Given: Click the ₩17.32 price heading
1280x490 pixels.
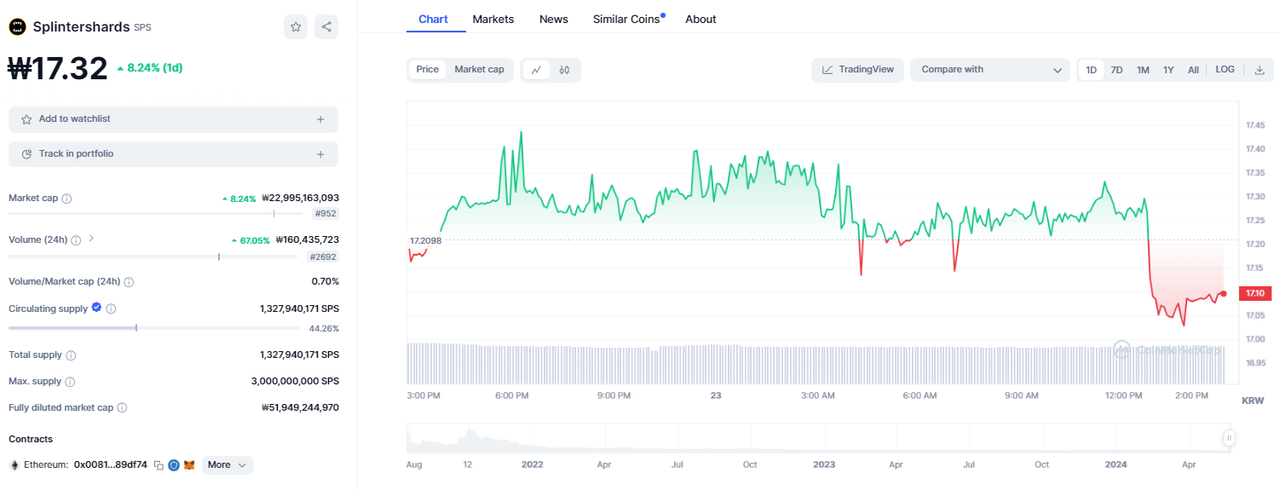Looking at the screenshot, I should click(57, 68).
